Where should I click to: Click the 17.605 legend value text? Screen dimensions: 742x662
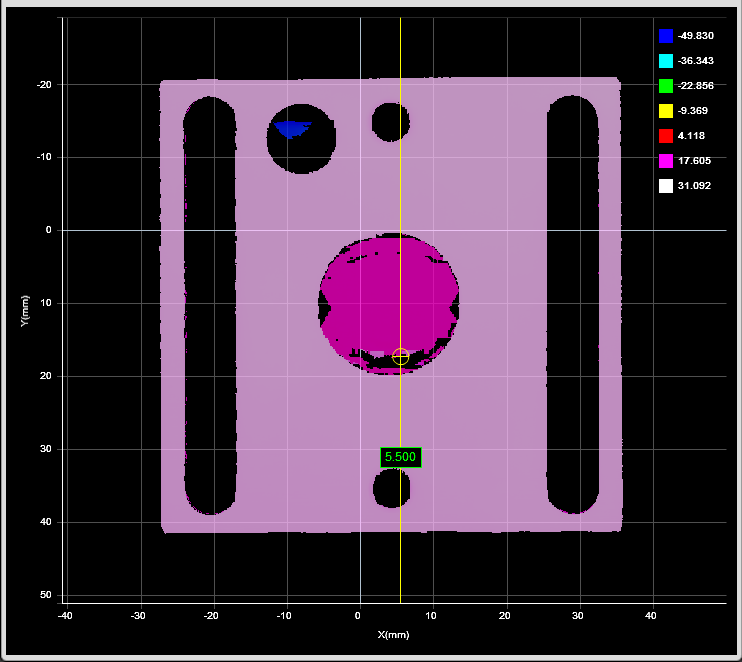pyautogui.click(x=694, y=161)
